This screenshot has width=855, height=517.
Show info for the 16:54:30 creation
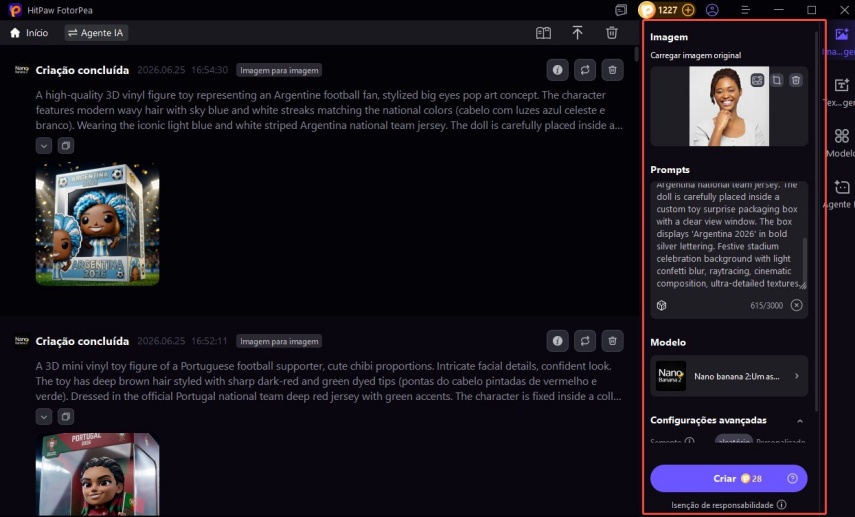pyautogui.click(x=557, y=70)
